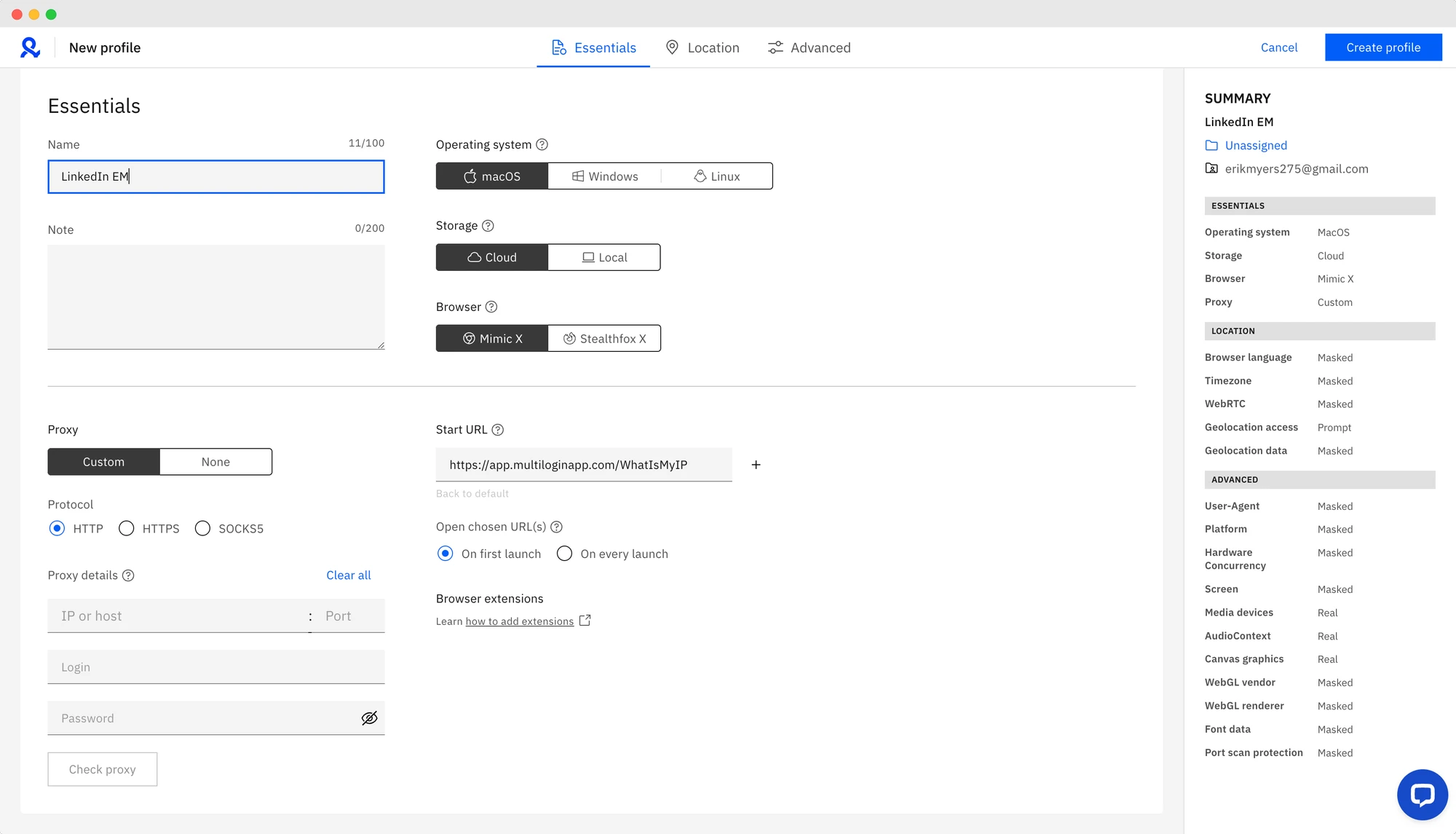Select HTTPS protocol radio button

pos(126,528)
